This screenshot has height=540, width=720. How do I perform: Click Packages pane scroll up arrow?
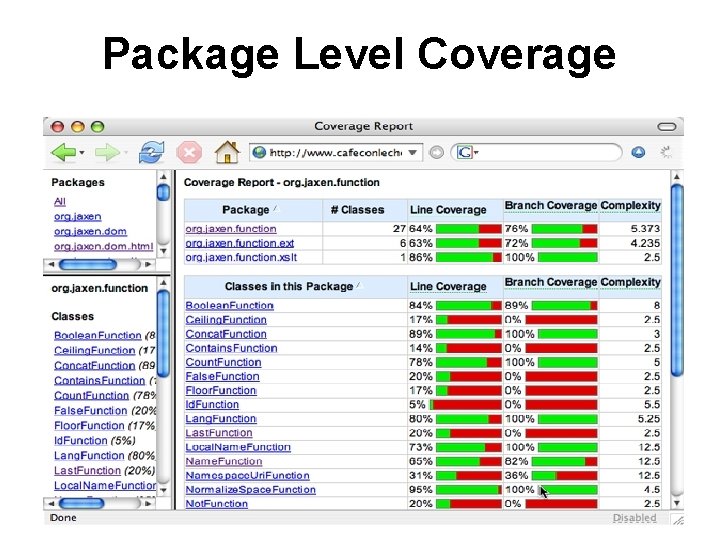click(163, 177)
